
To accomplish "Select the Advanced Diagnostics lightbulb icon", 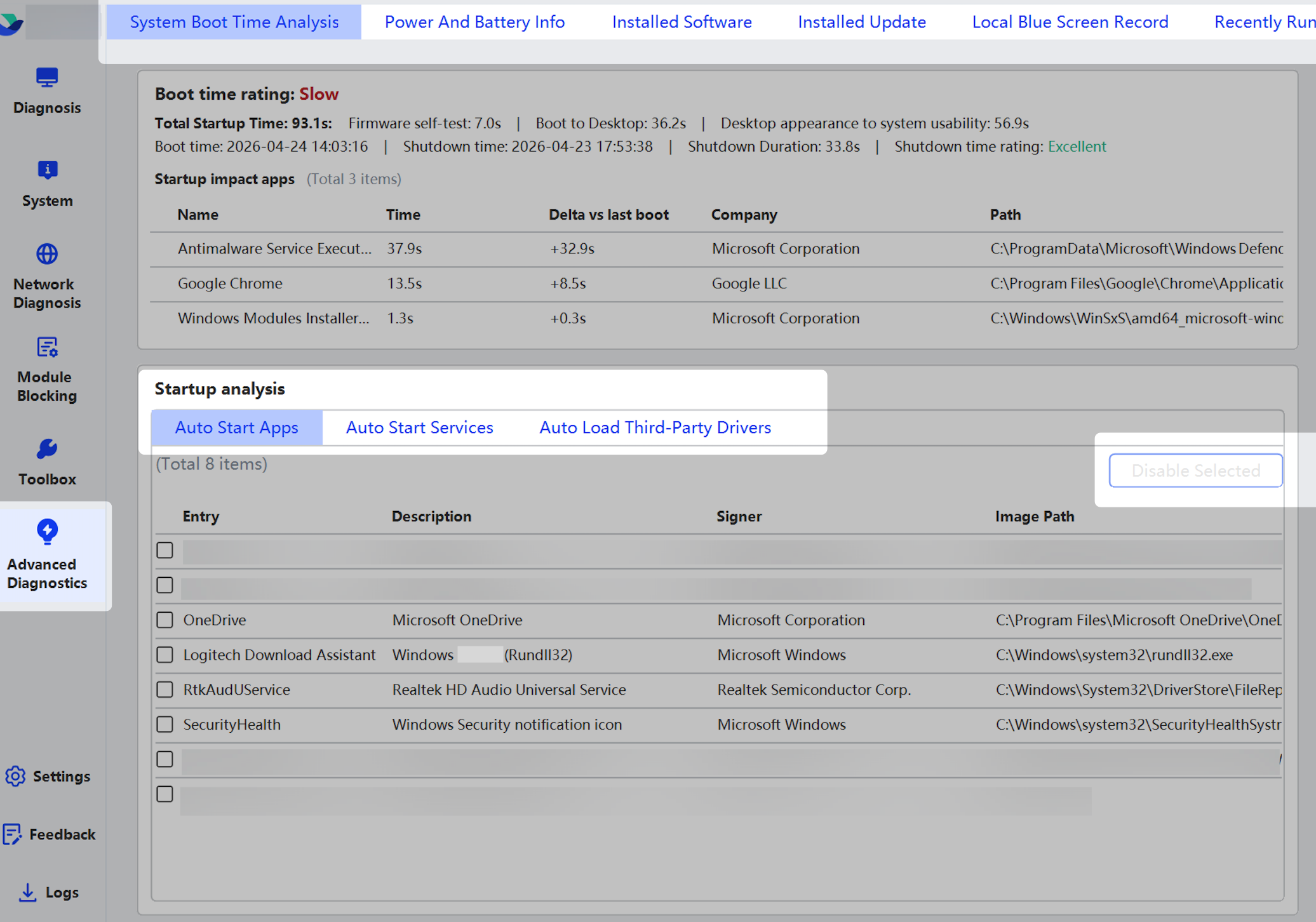I will tap(47, 531).
